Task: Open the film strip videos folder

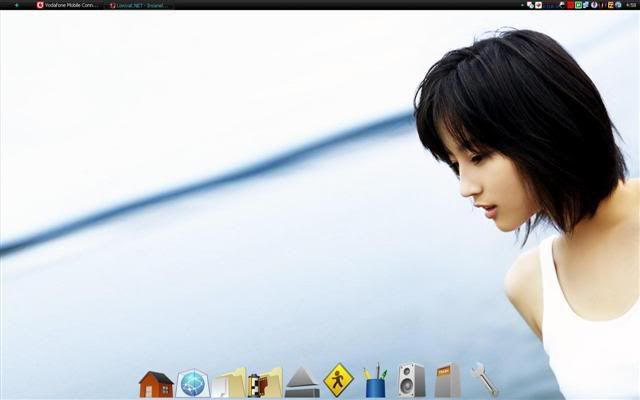Action: pos(265,383)
